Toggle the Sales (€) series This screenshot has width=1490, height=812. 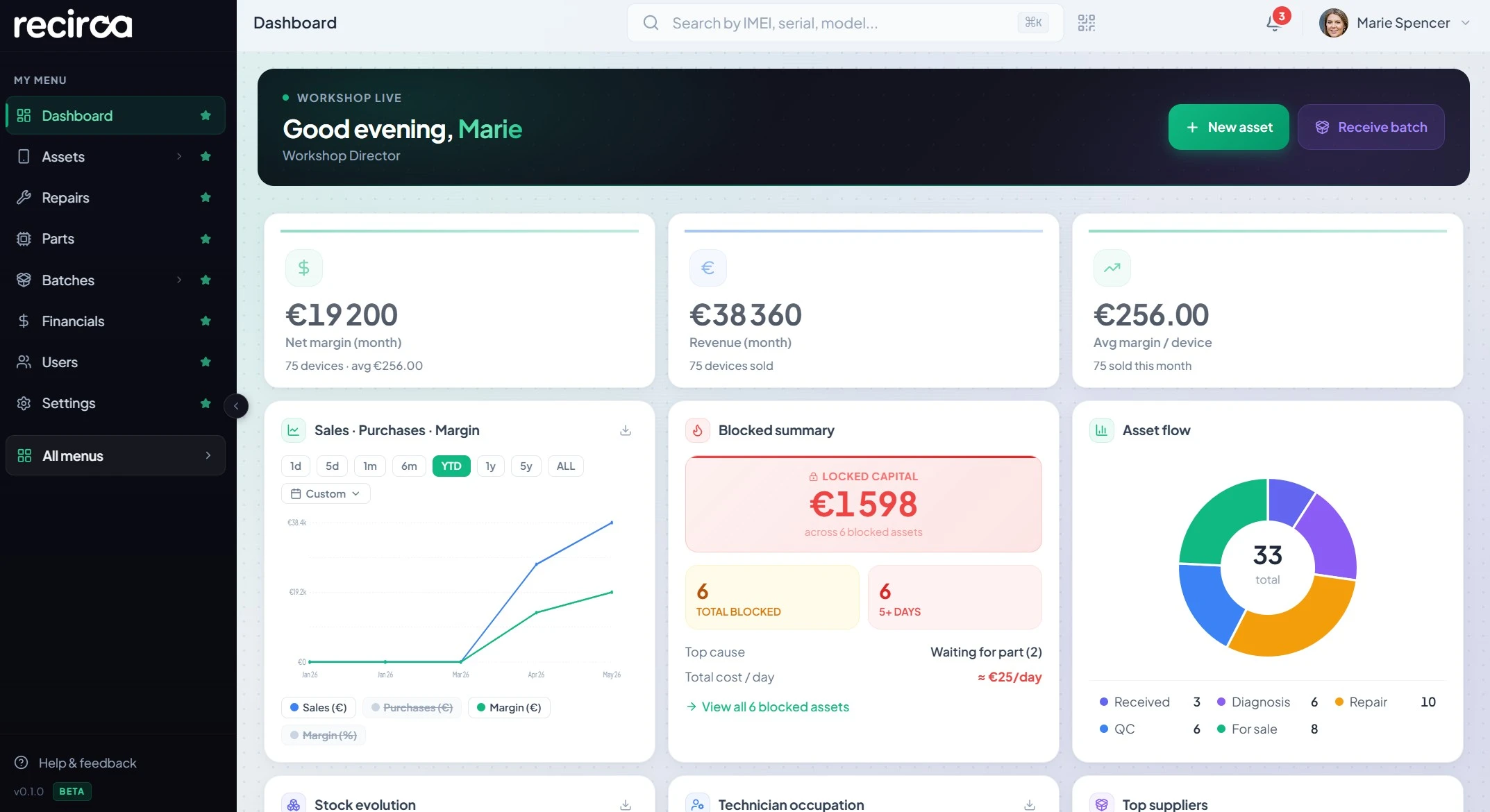coord(319,707)
